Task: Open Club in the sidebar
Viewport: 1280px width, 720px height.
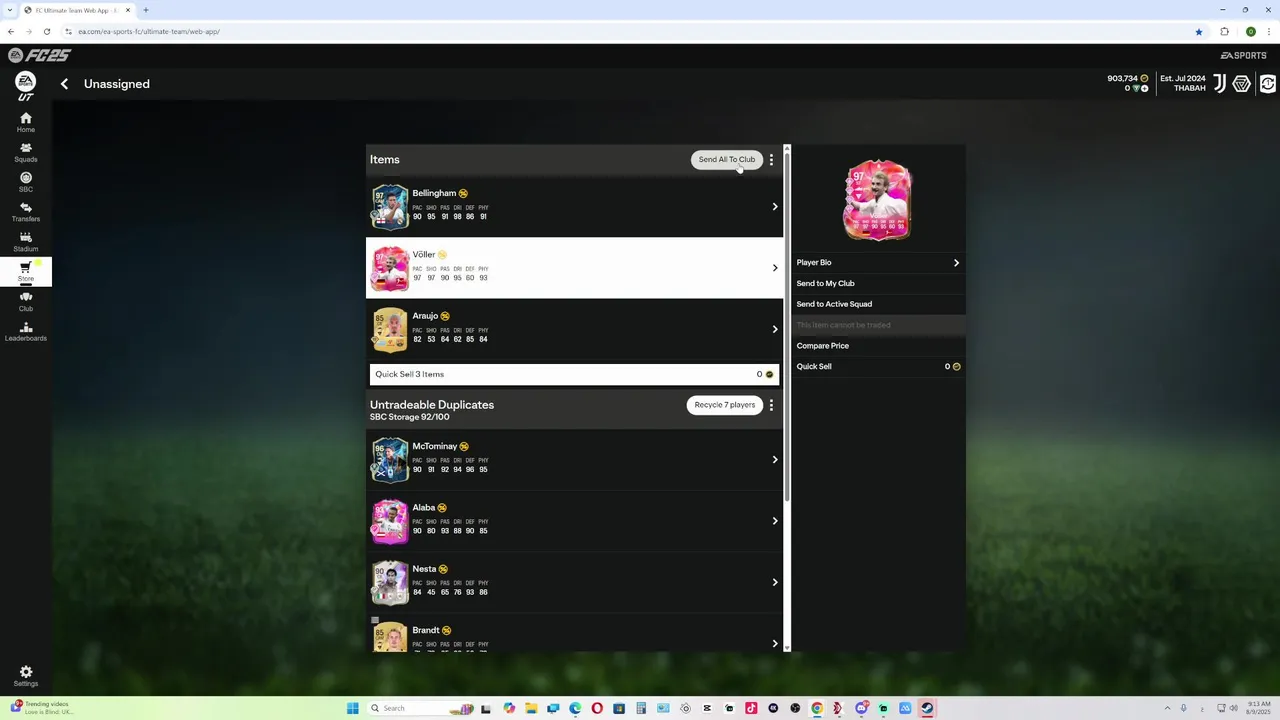Action: click(26, 301)
